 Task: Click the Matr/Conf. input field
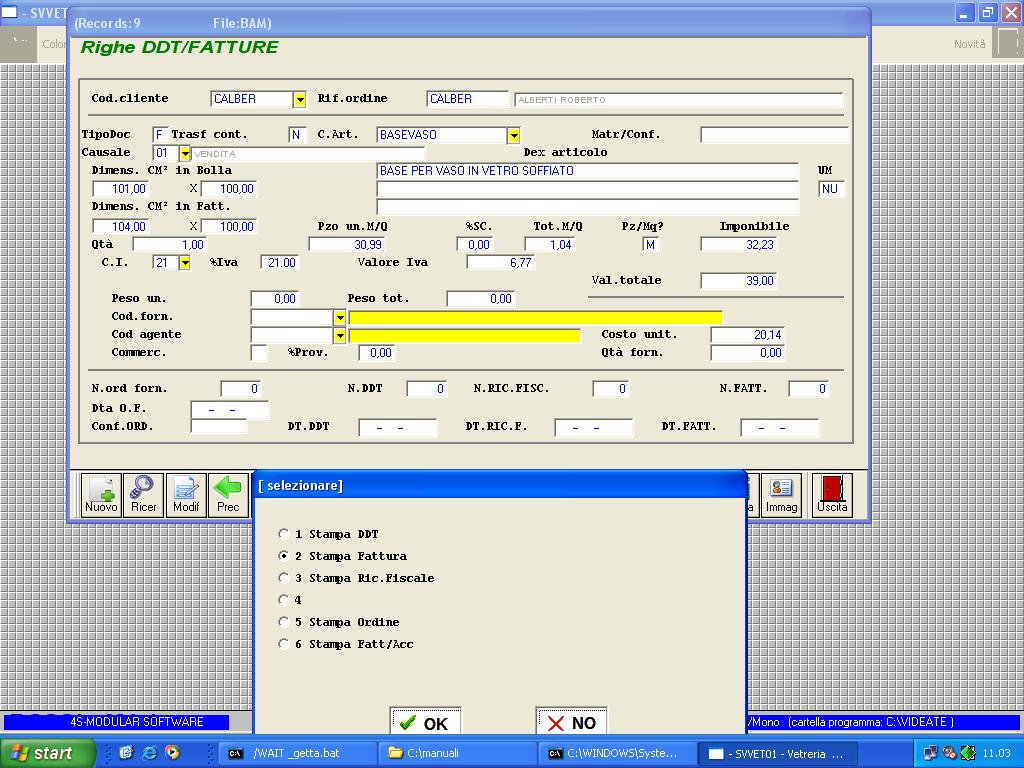[x=774, y=135]
